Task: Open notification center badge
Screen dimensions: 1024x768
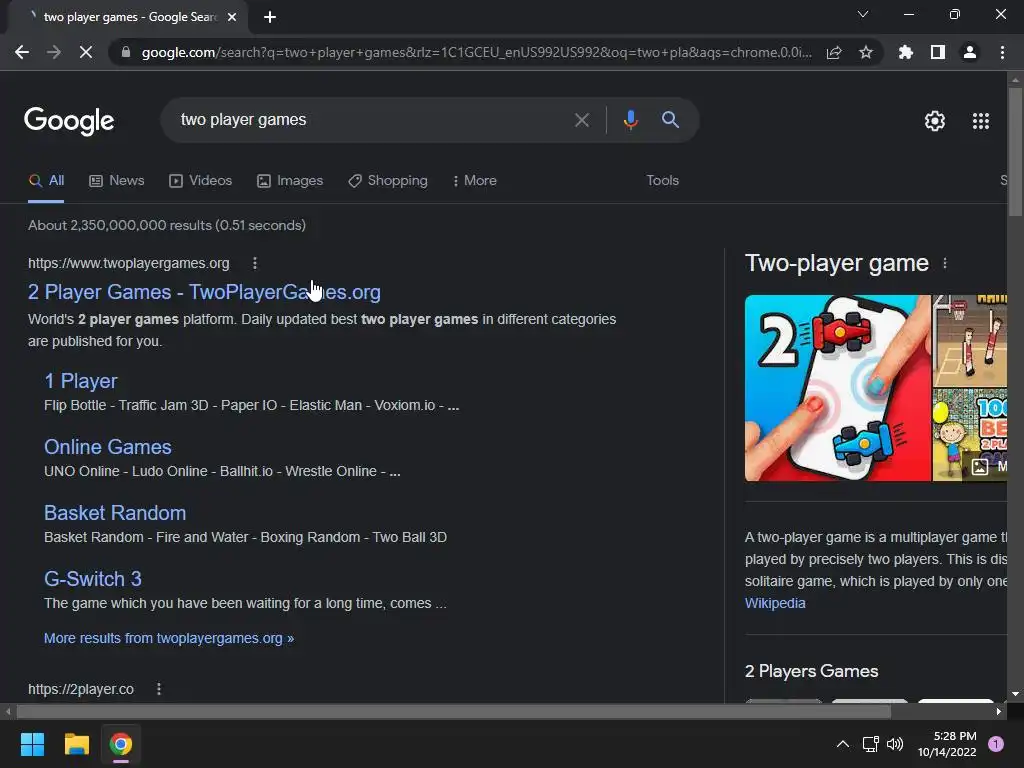Action: click(996, 744)
